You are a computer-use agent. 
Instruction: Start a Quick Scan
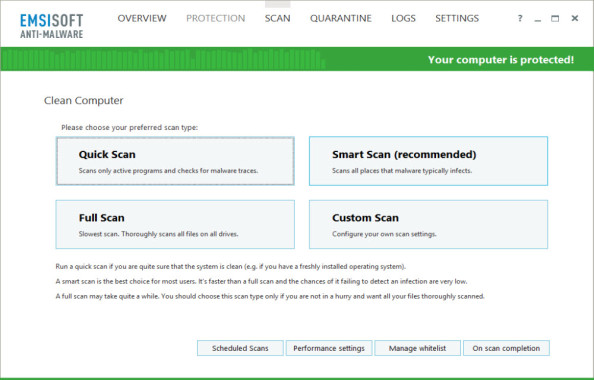[x=175, y=161]
